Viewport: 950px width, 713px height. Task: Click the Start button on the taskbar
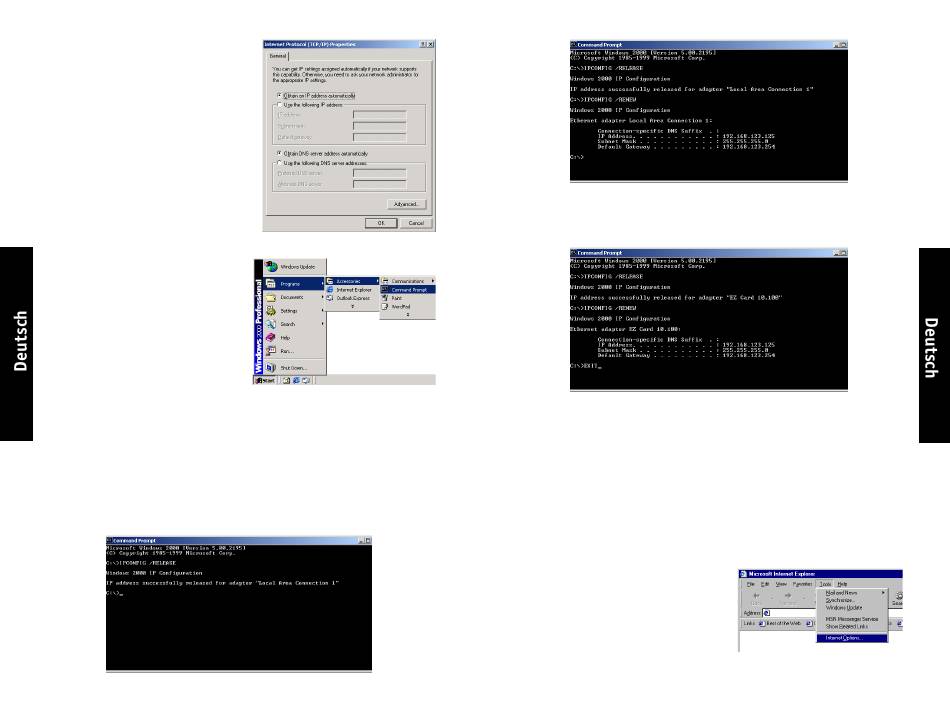tap(266, 381)
